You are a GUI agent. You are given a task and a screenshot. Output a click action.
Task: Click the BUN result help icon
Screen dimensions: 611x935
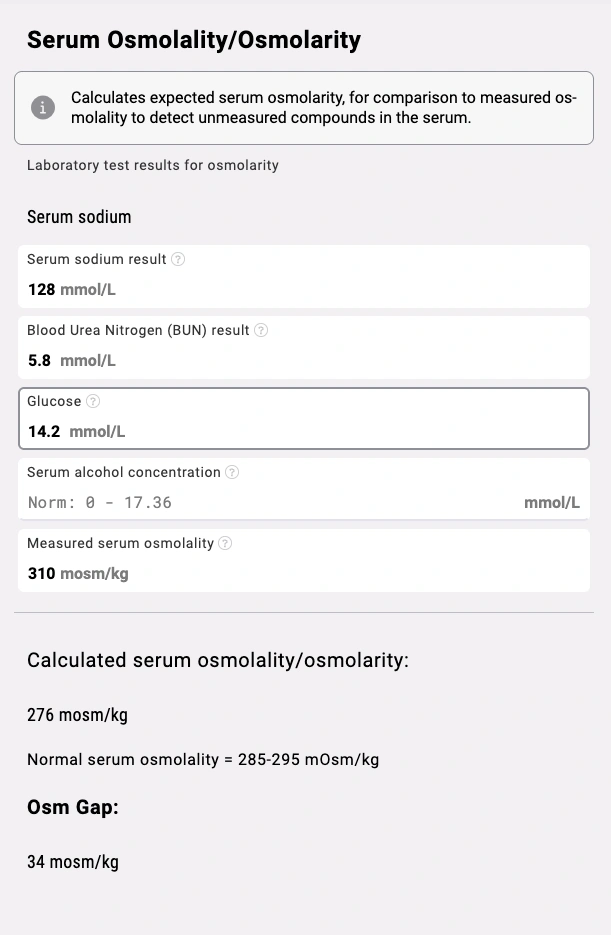click(x=260, y=330)
